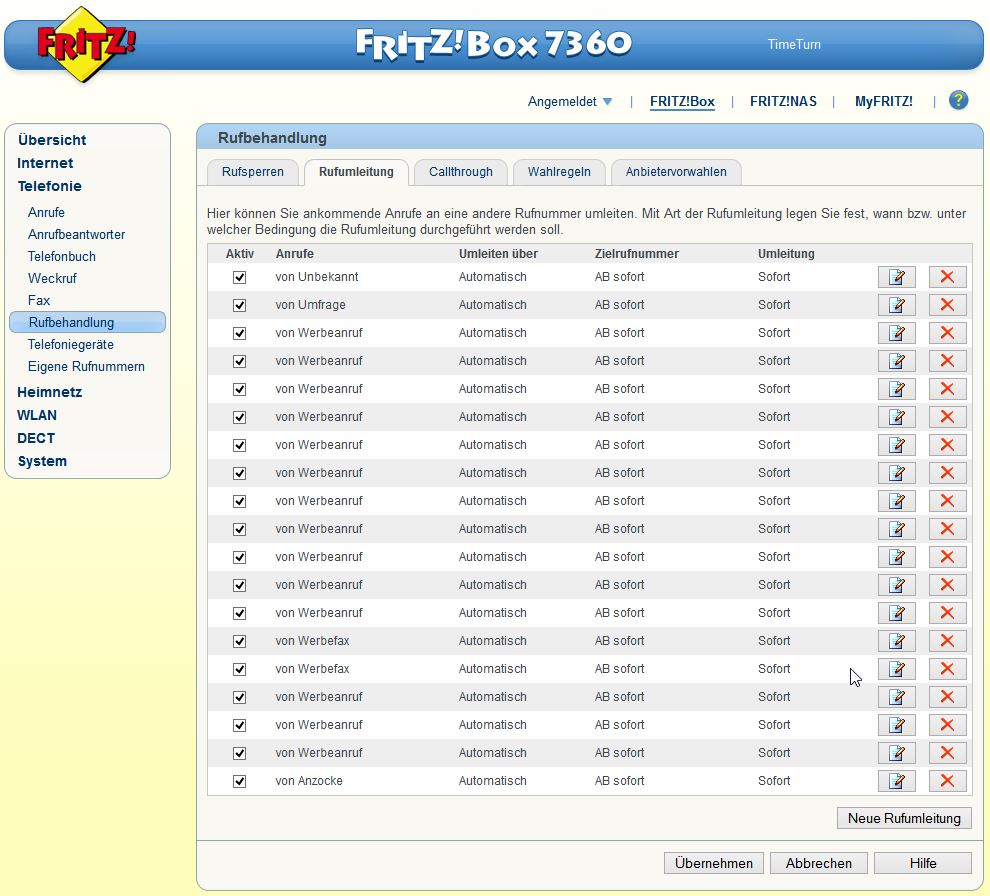Screen dimensions: 990x896
Task: Edit the von Umfrage call diversion
Action: pyautogui.click(x=897, y=305)
